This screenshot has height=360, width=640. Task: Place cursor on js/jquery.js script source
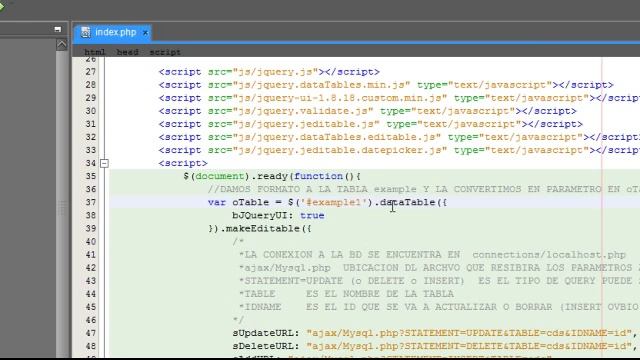pyautogui.click(x=275, y=72)
